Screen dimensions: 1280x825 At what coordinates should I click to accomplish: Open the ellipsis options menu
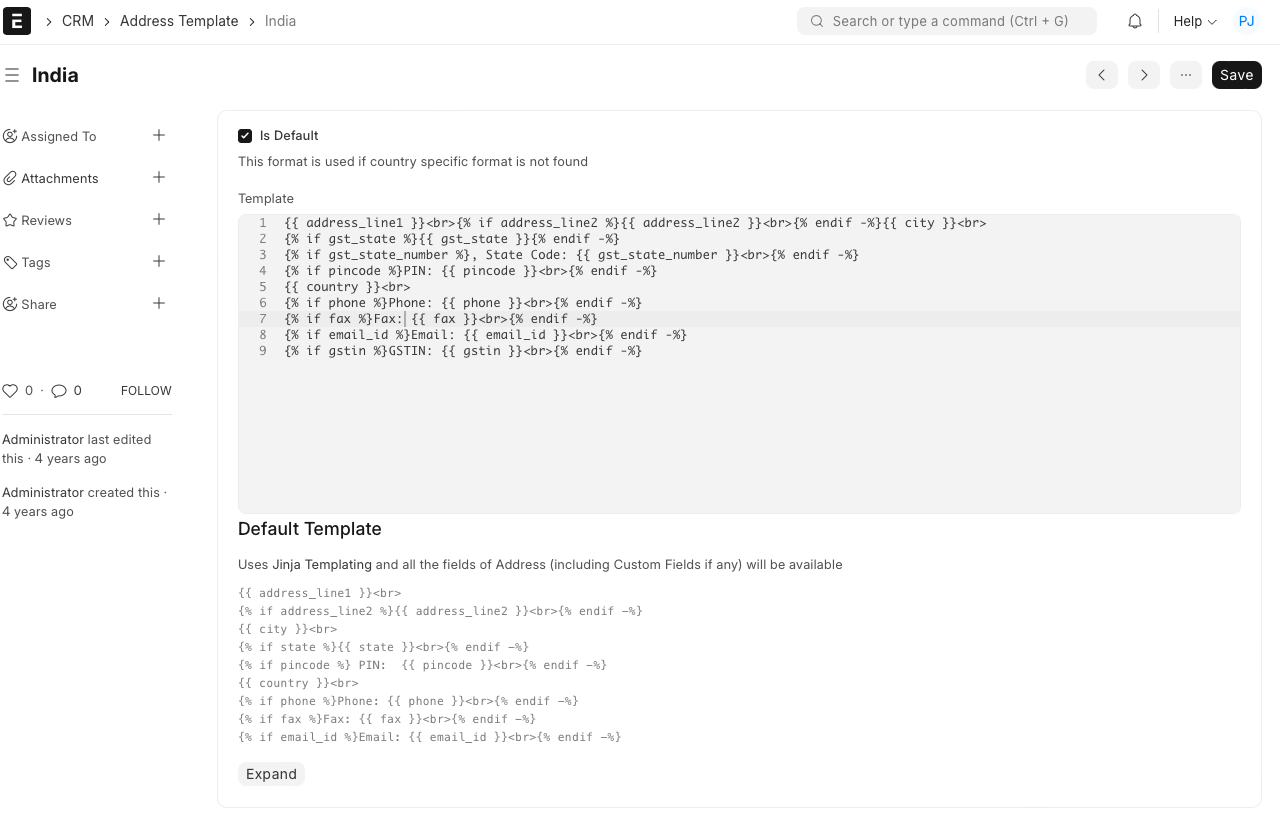pos(1185,75)
